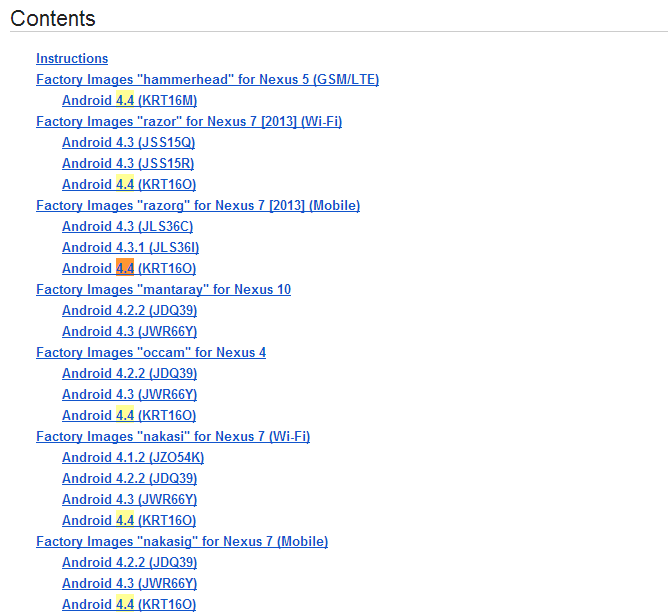Go to Factory Images "occam" for Nexus 4
Screen dimensions: 668x613
pyautogui.click(x=151, y=352)
